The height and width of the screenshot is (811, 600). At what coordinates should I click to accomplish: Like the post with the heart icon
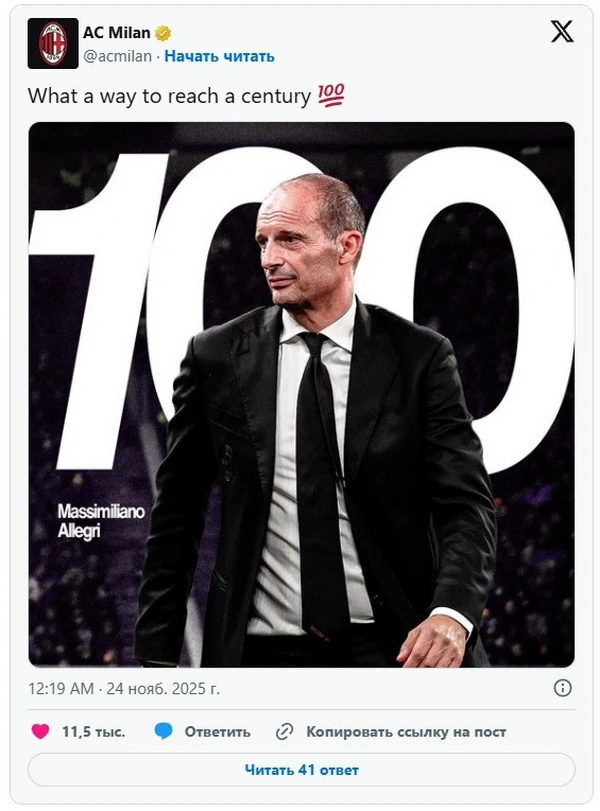40,732
